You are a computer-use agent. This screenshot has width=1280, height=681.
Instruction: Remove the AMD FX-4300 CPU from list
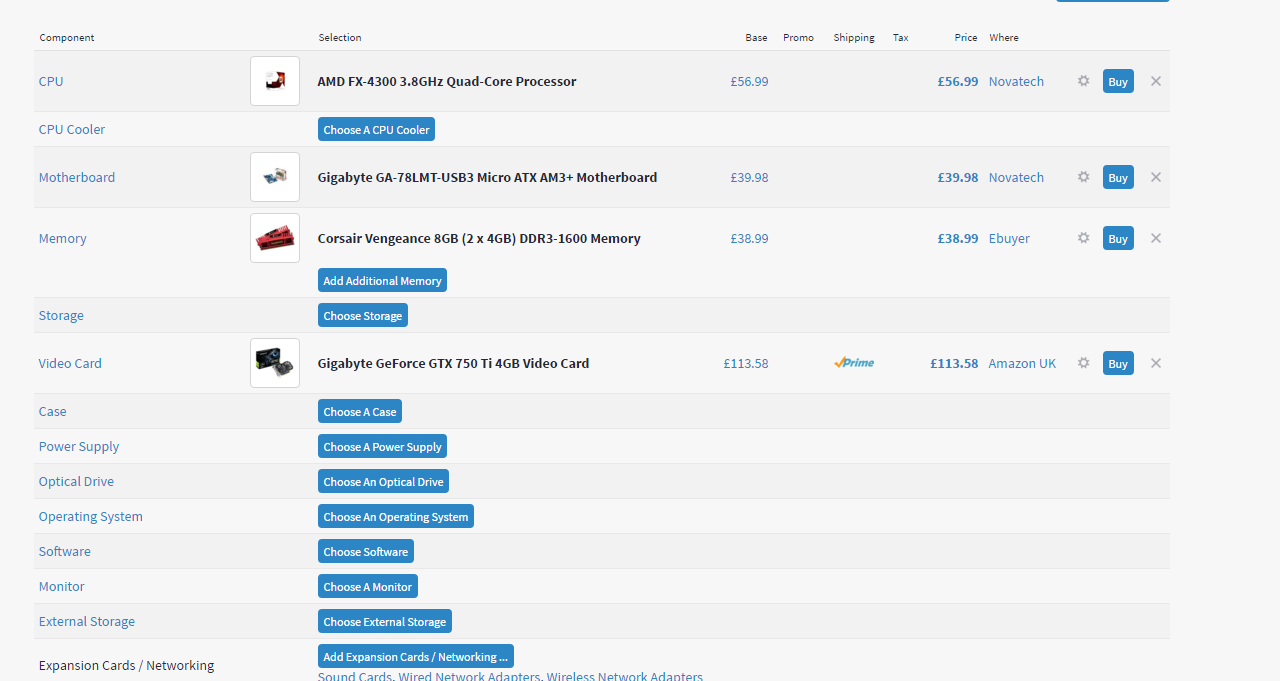pyautogui.click(x=1156, y=81)
